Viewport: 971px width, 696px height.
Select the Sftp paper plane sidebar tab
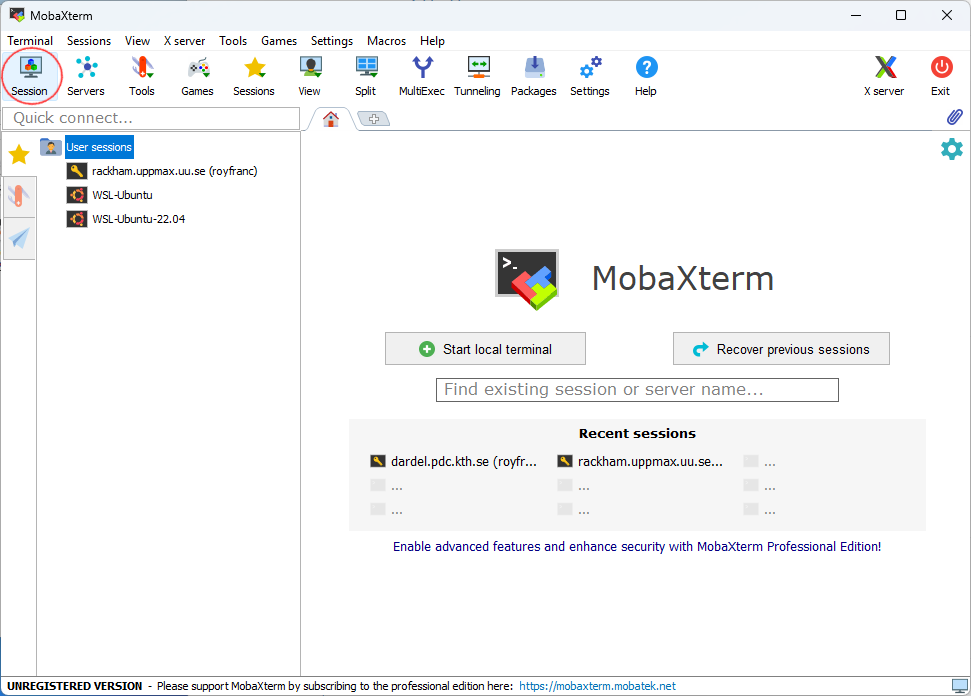point(19,238)
